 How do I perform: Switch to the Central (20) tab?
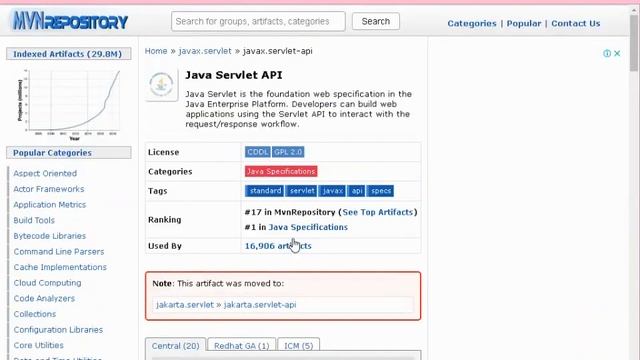[176, 346]
